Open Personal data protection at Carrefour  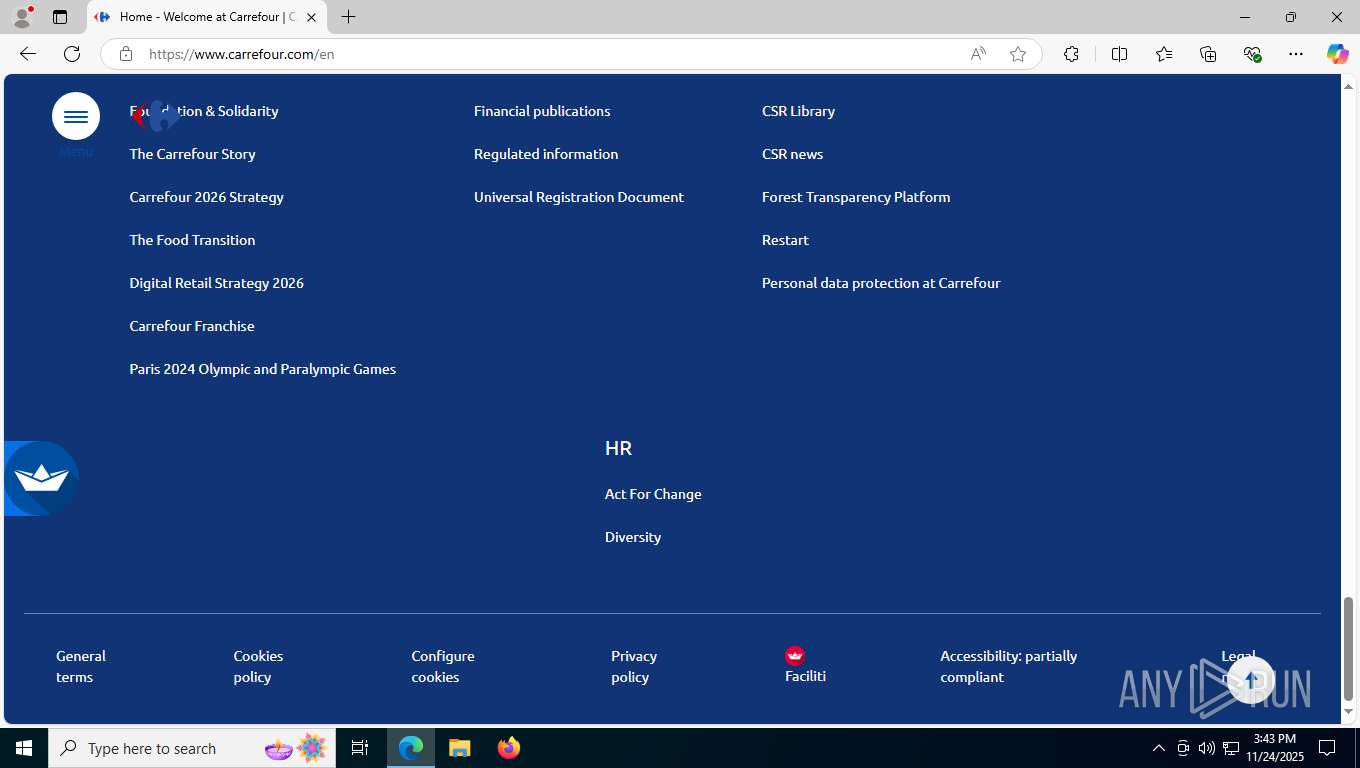coord(881,283)
